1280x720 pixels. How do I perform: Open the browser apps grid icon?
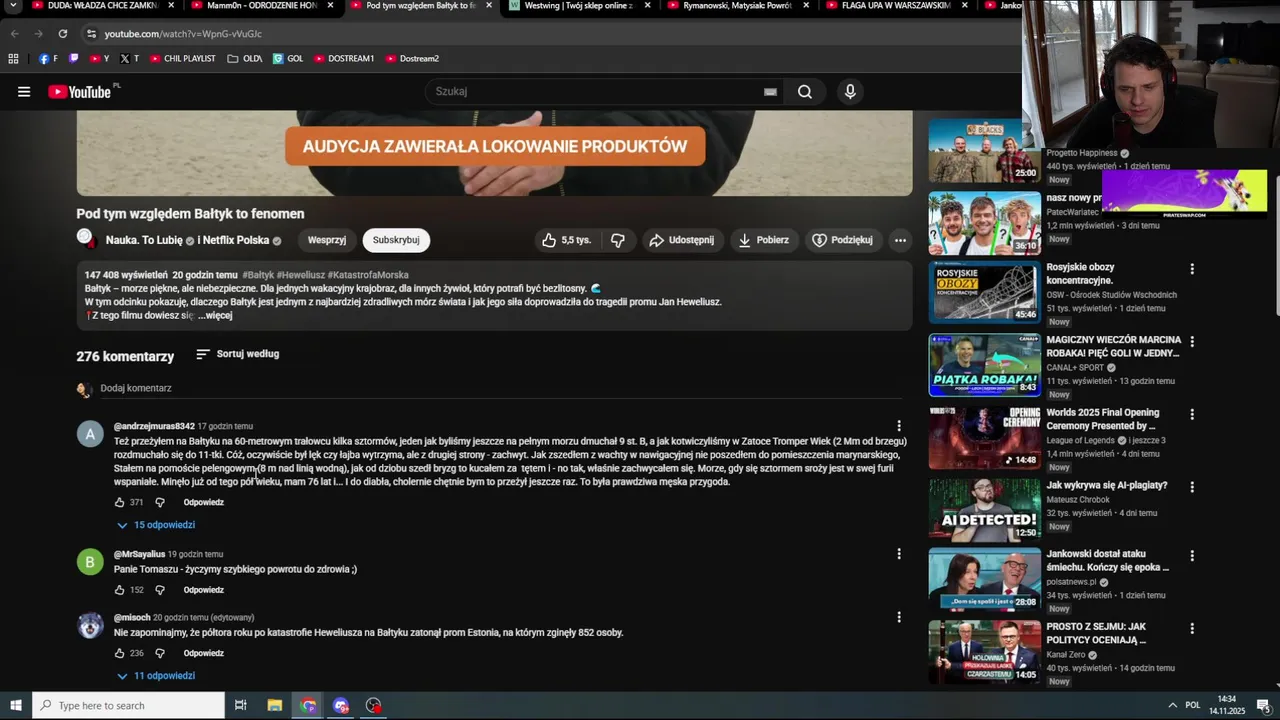[13, 59]
